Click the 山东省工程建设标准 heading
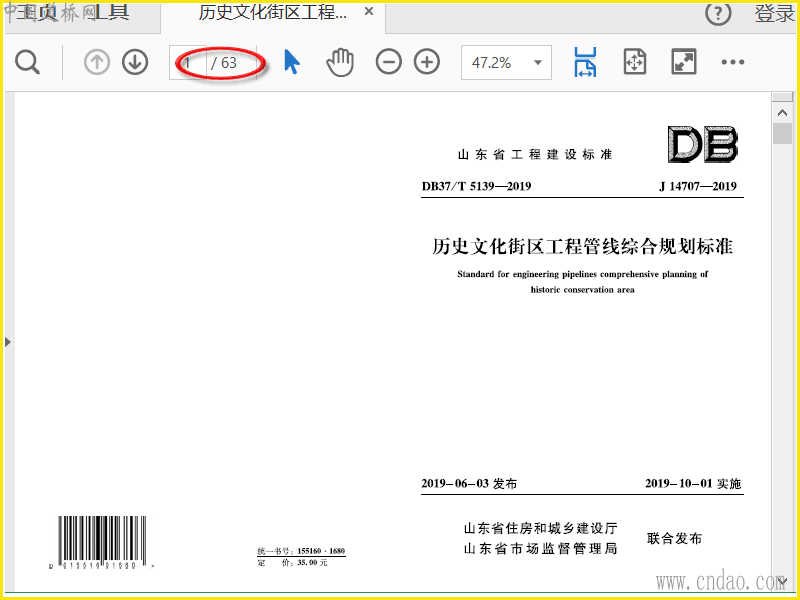 coord(535,155)
